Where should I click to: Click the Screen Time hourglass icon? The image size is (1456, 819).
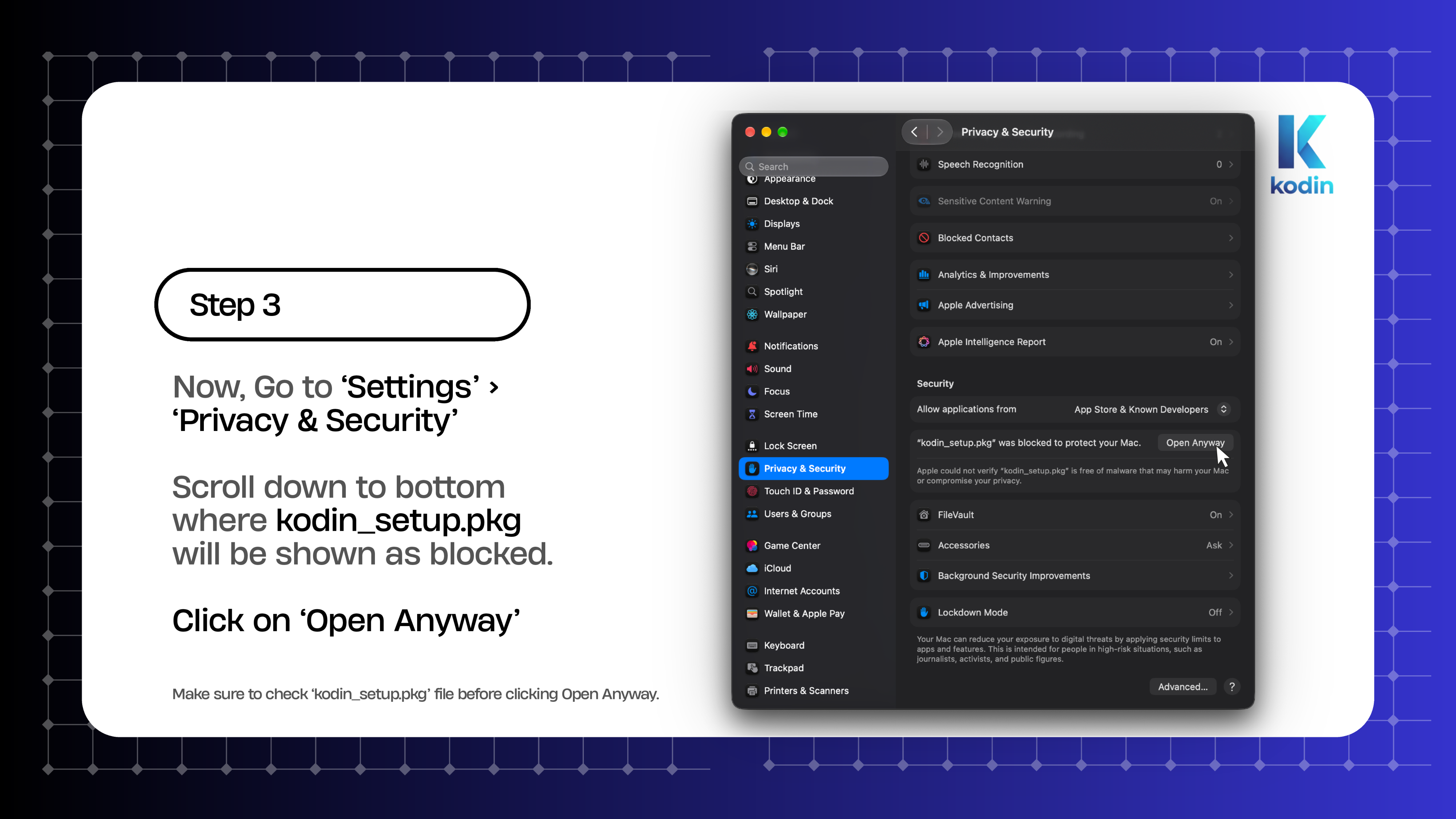click(x=752, y=414)
